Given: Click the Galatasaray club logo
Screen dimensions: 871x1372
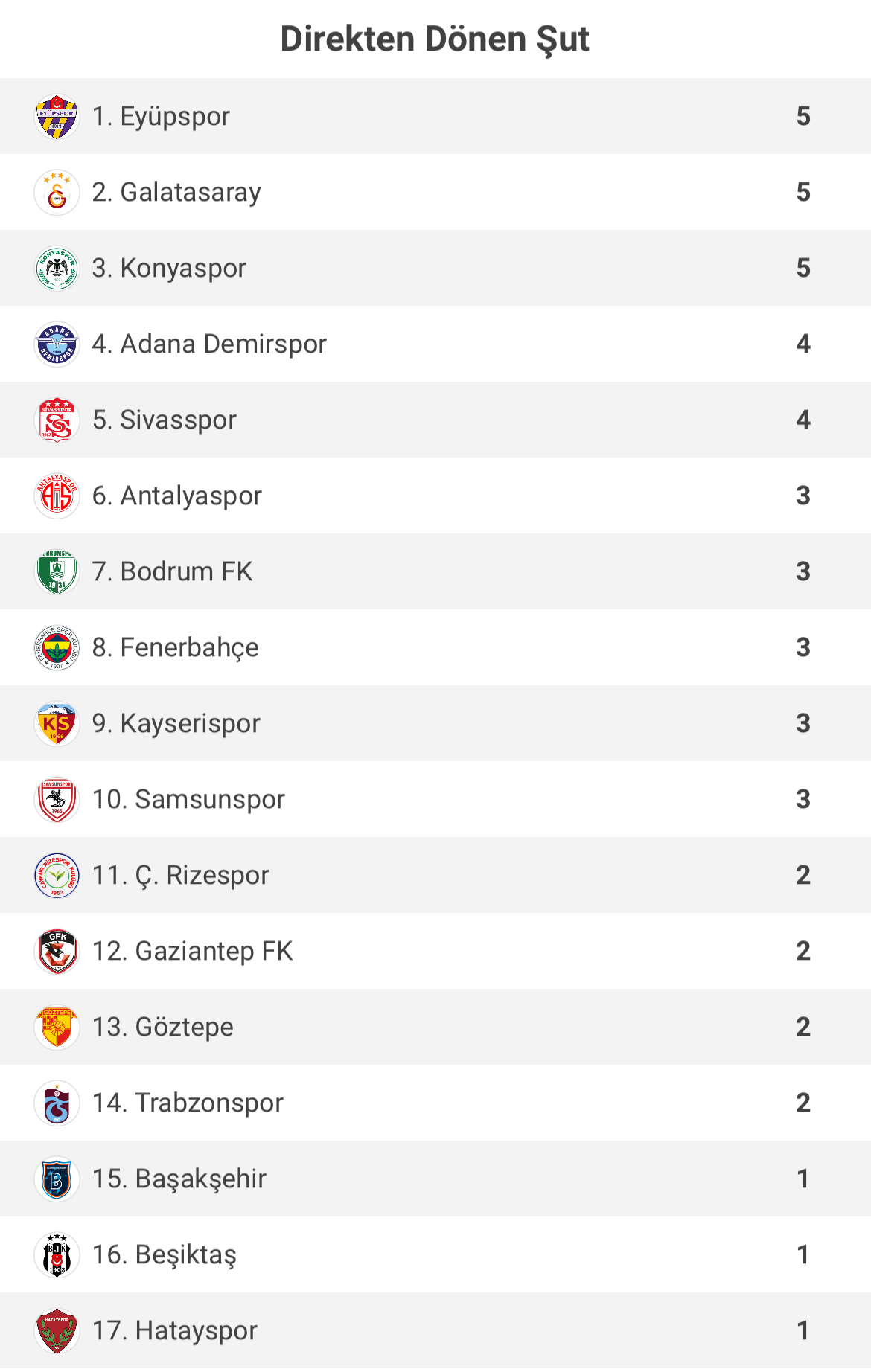Looking at the screenshot, I should click(57, 193).
